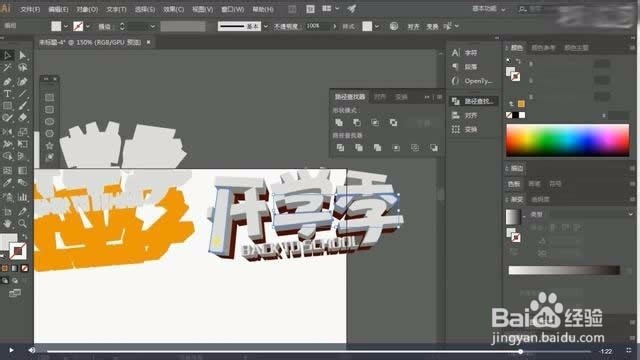The width and height of the screenshot is (640, 360).
Task: Open the stroke weight dropdown
Action: pos(152,27)
